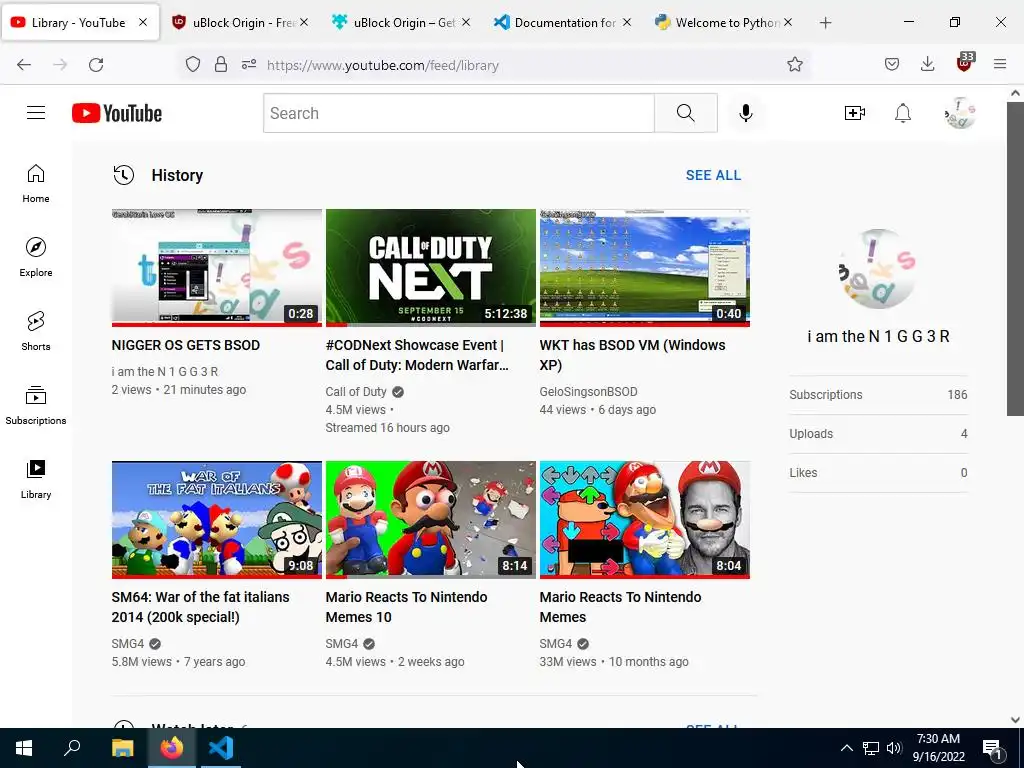Open the Call of Duty channel link
This screenshot has width=1024, height=768.
point(356,392)
